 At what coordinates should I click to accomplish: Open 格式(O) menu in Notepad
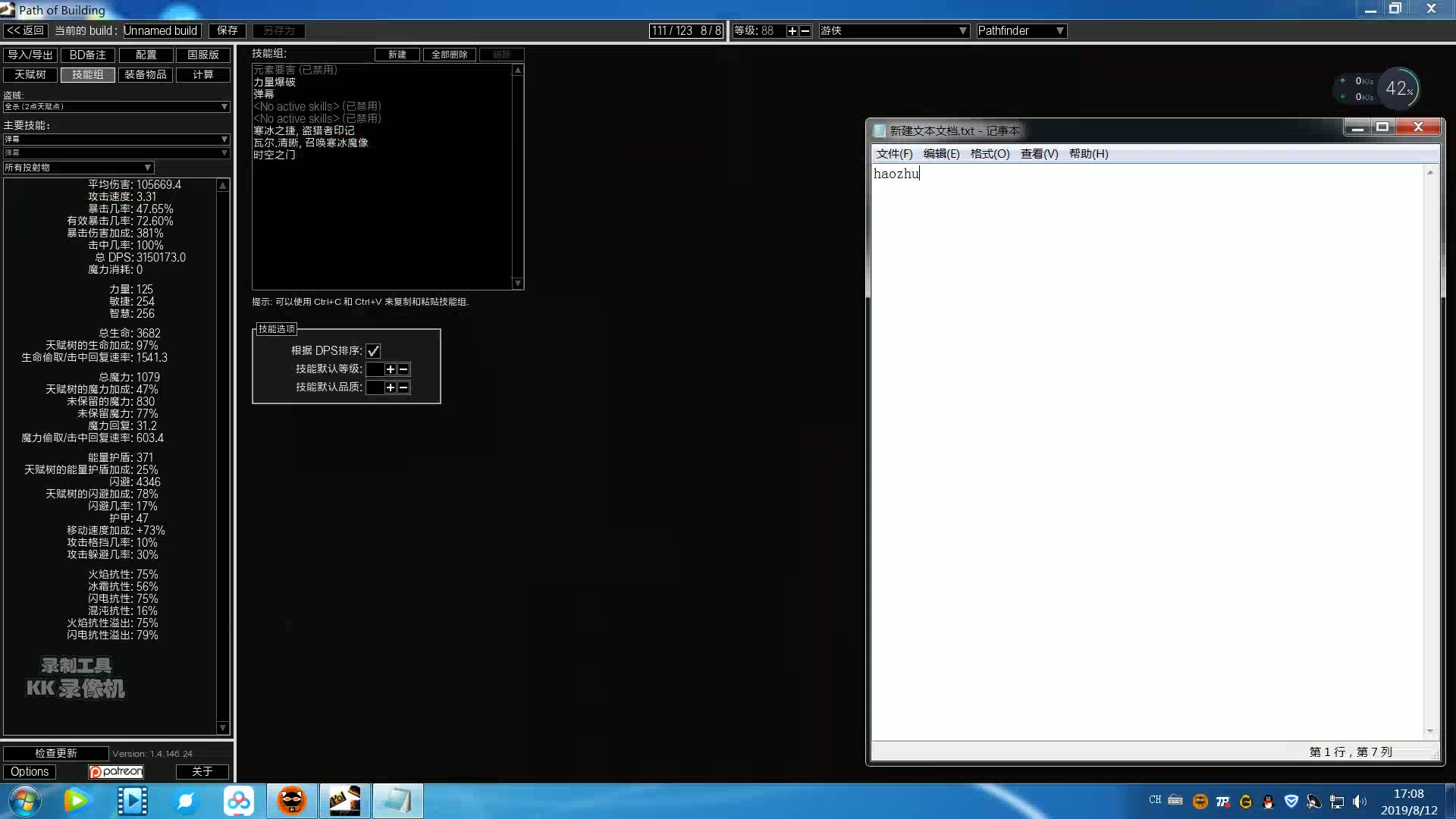coord(990,154)
